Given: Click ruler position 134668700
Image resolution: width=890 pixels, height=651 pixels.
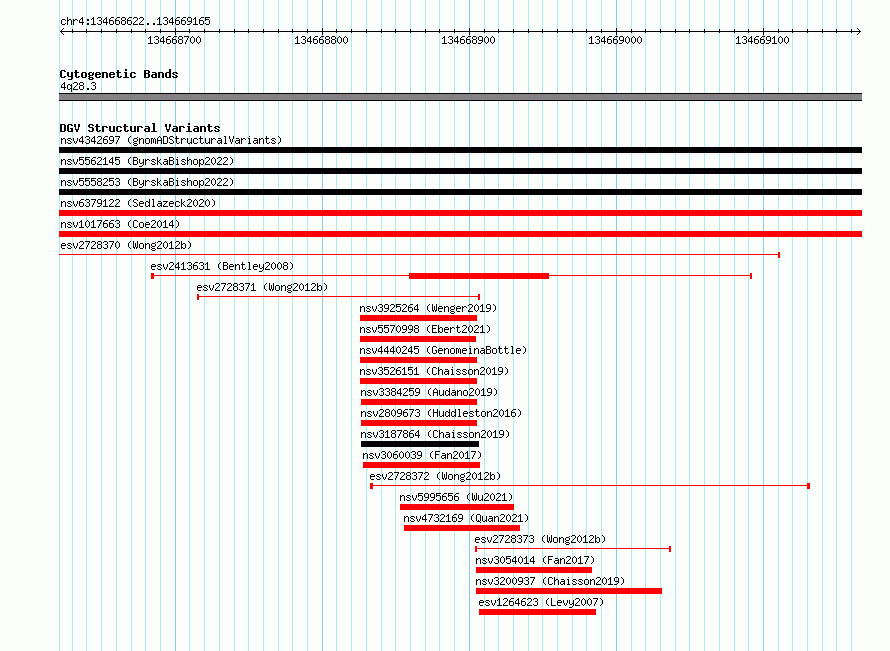Looking at the screenshot, I should (x=174, y=40).
